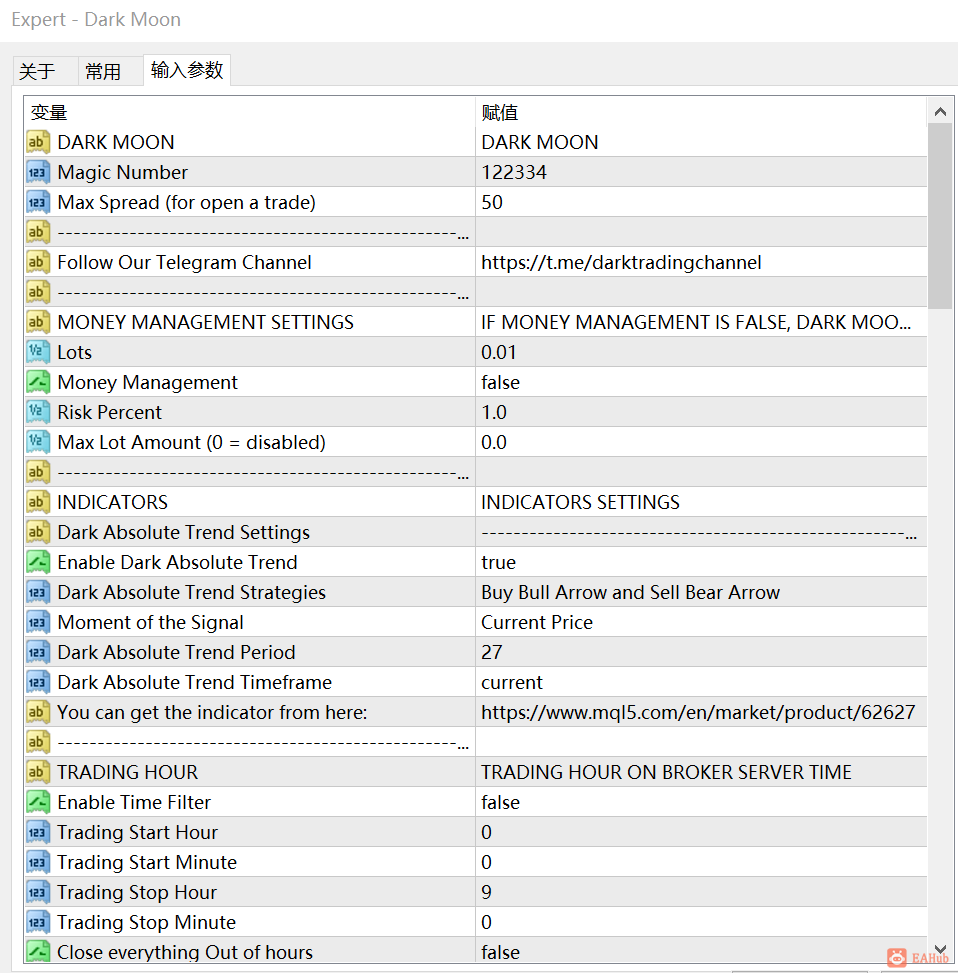Edit the Trading Stop Hour value 9

tap(701, 892)
